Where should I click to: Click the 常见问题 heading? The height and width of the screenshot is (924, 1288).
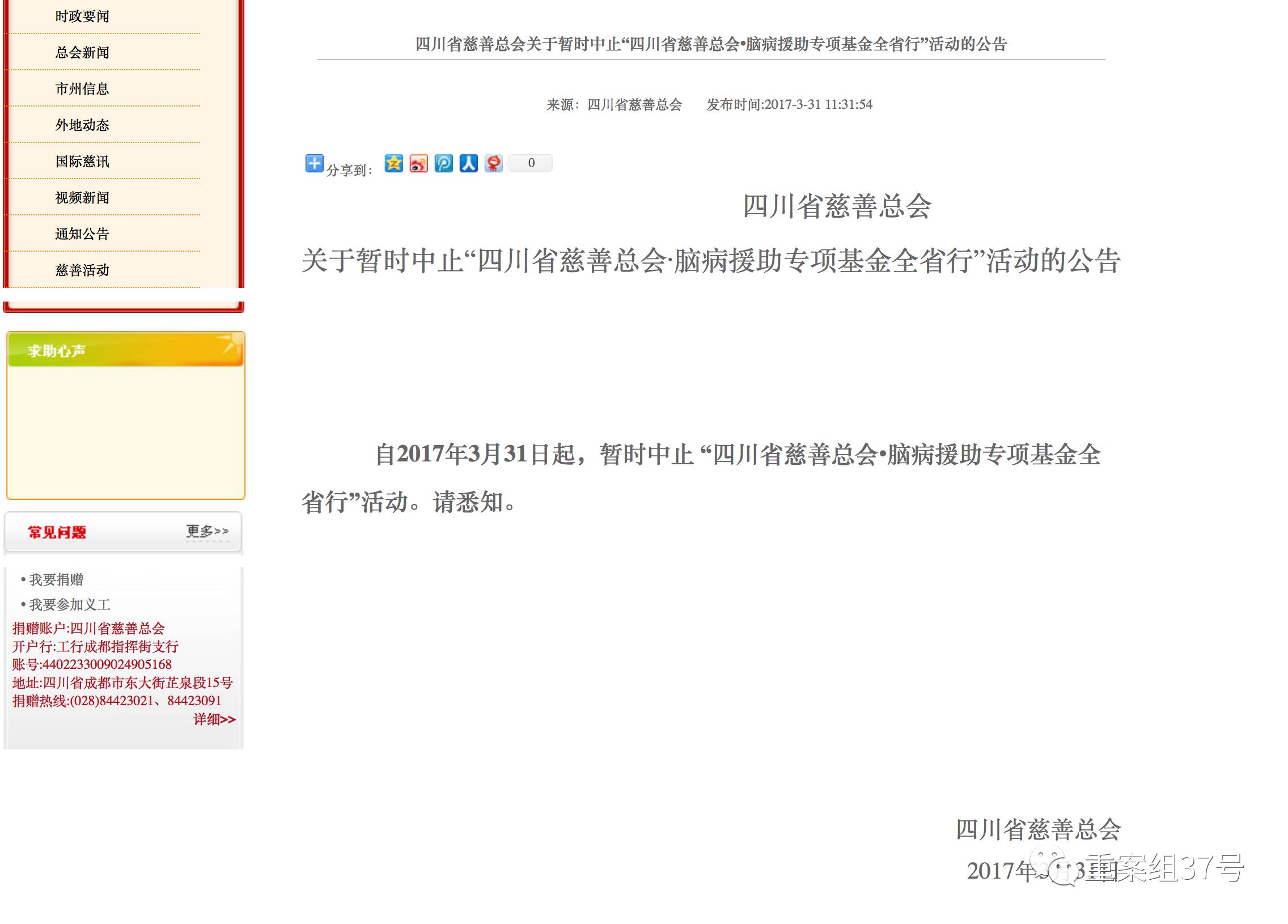tap(57, 533)
